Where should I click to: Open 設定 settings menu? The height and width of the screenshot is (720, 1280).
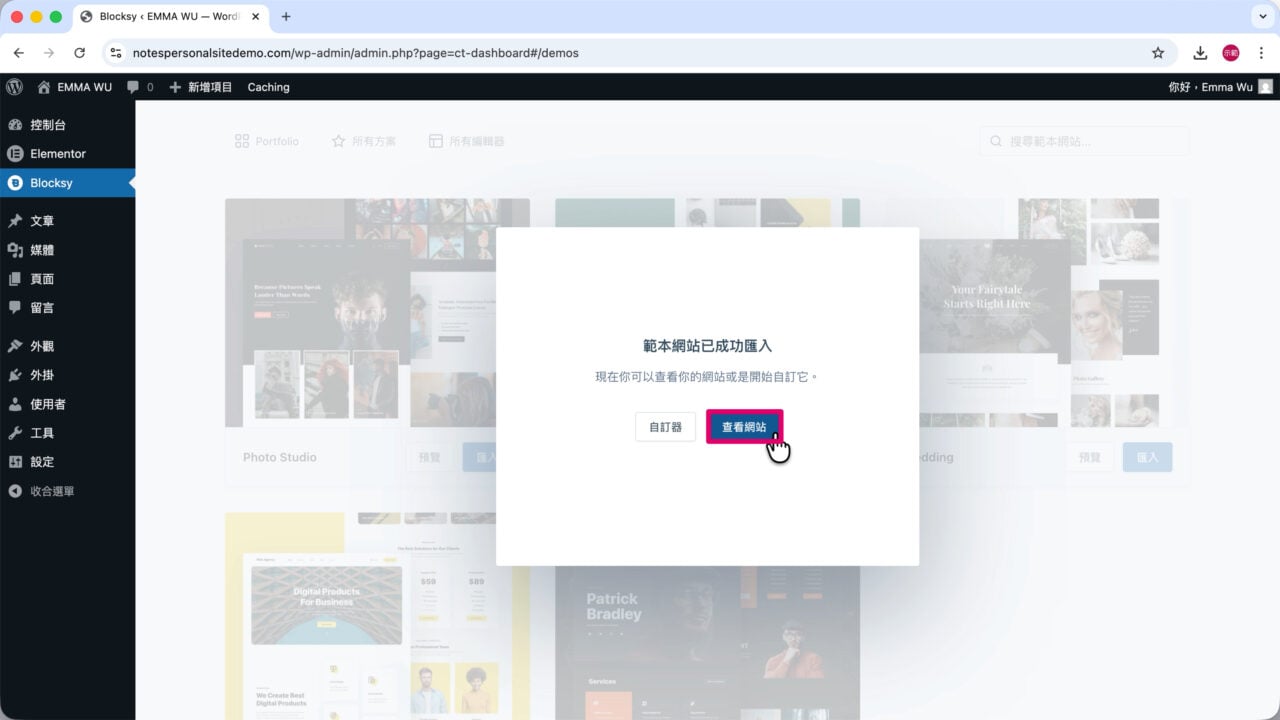[x=67, y=462]
